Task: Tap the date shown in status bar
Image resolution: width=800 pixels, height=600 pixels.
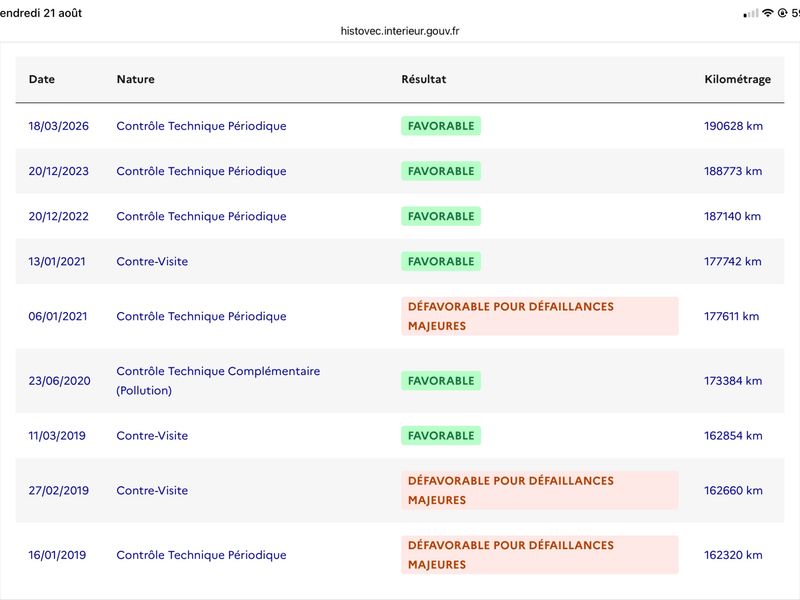Action: point(41,13)
